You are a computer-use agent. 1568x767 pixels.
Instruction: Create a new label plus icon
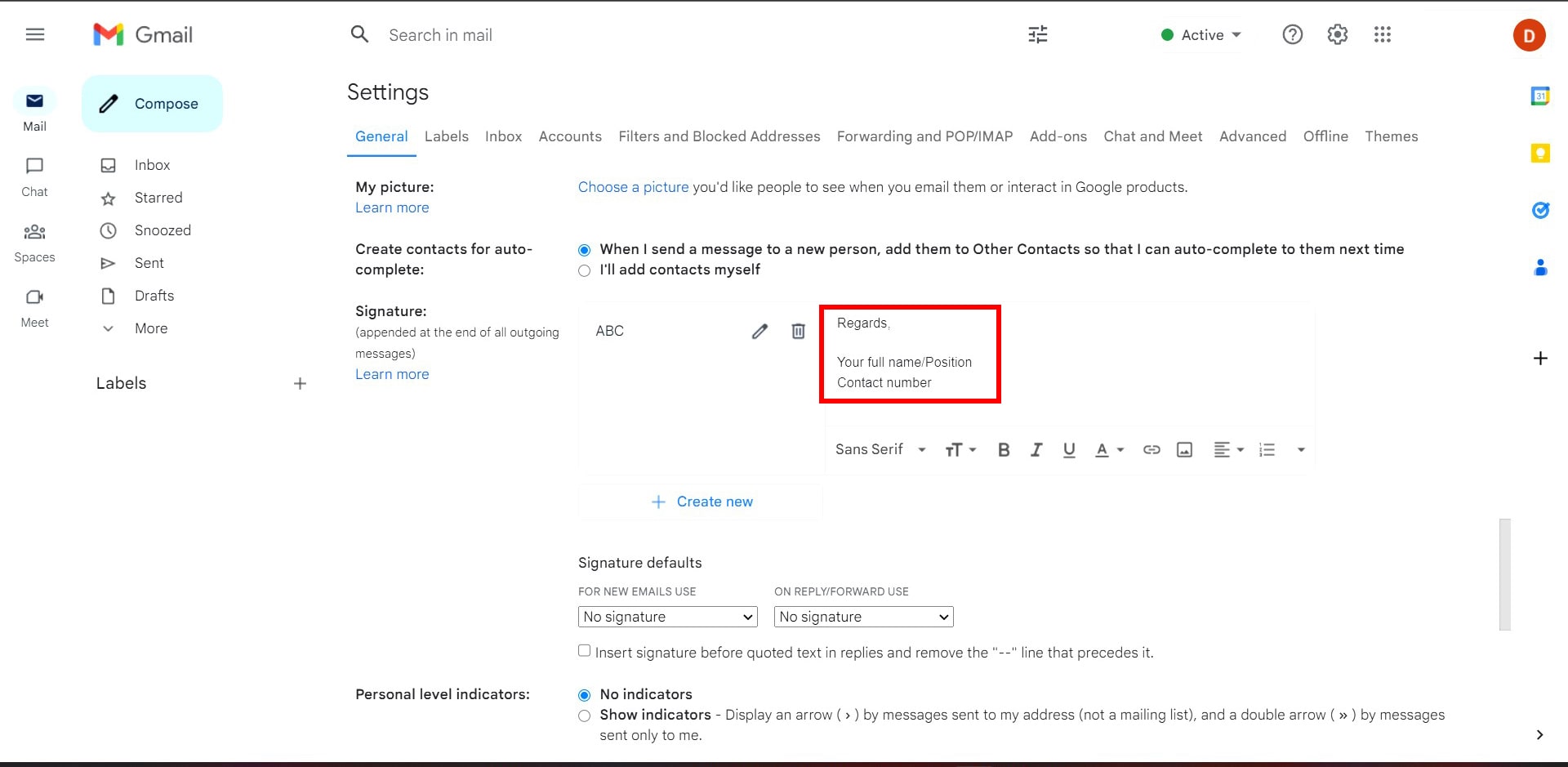300,383
